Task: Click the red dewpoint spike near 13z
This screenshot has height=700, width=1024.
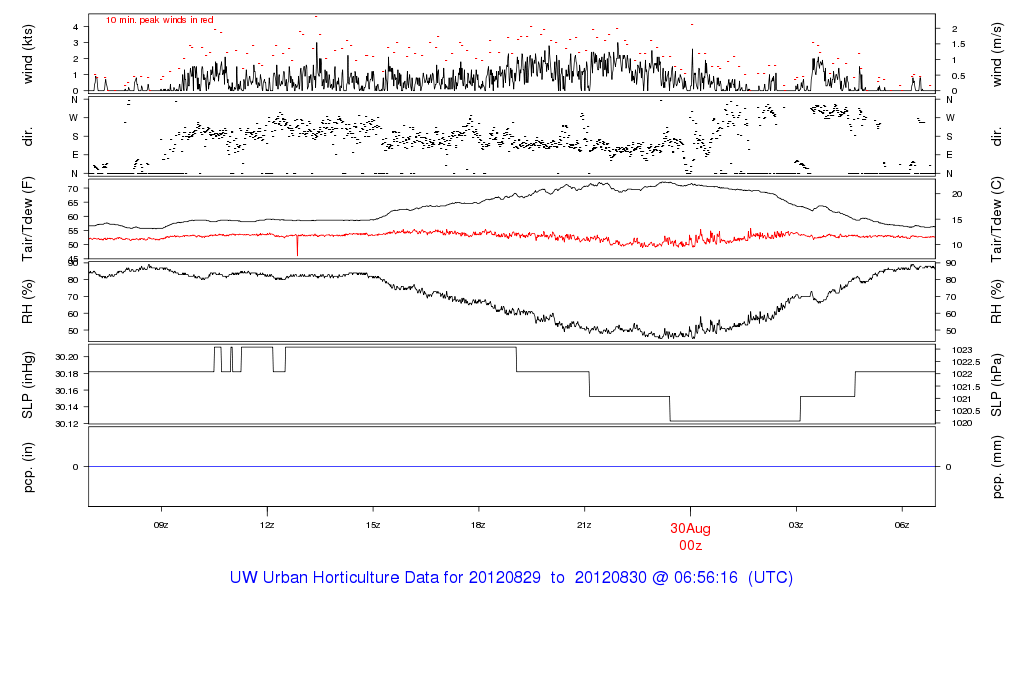Action: 297,246
